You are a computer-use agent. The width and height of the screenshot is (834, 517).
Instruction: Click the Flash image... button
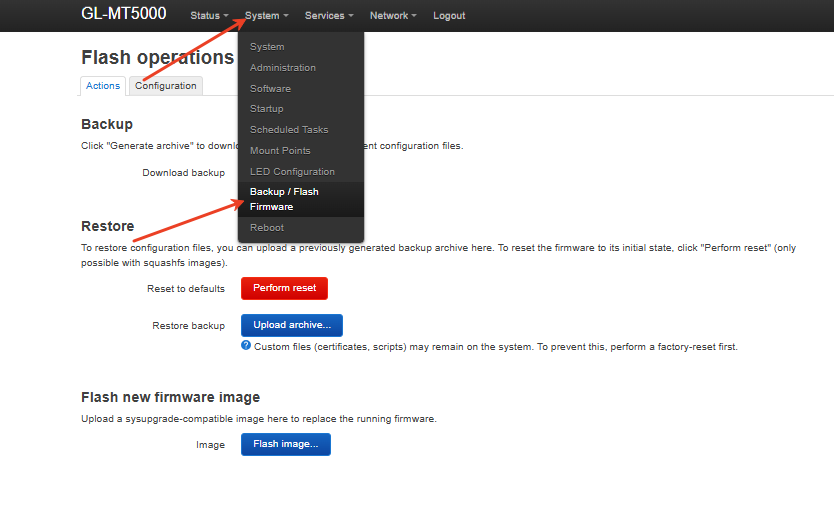286,444
